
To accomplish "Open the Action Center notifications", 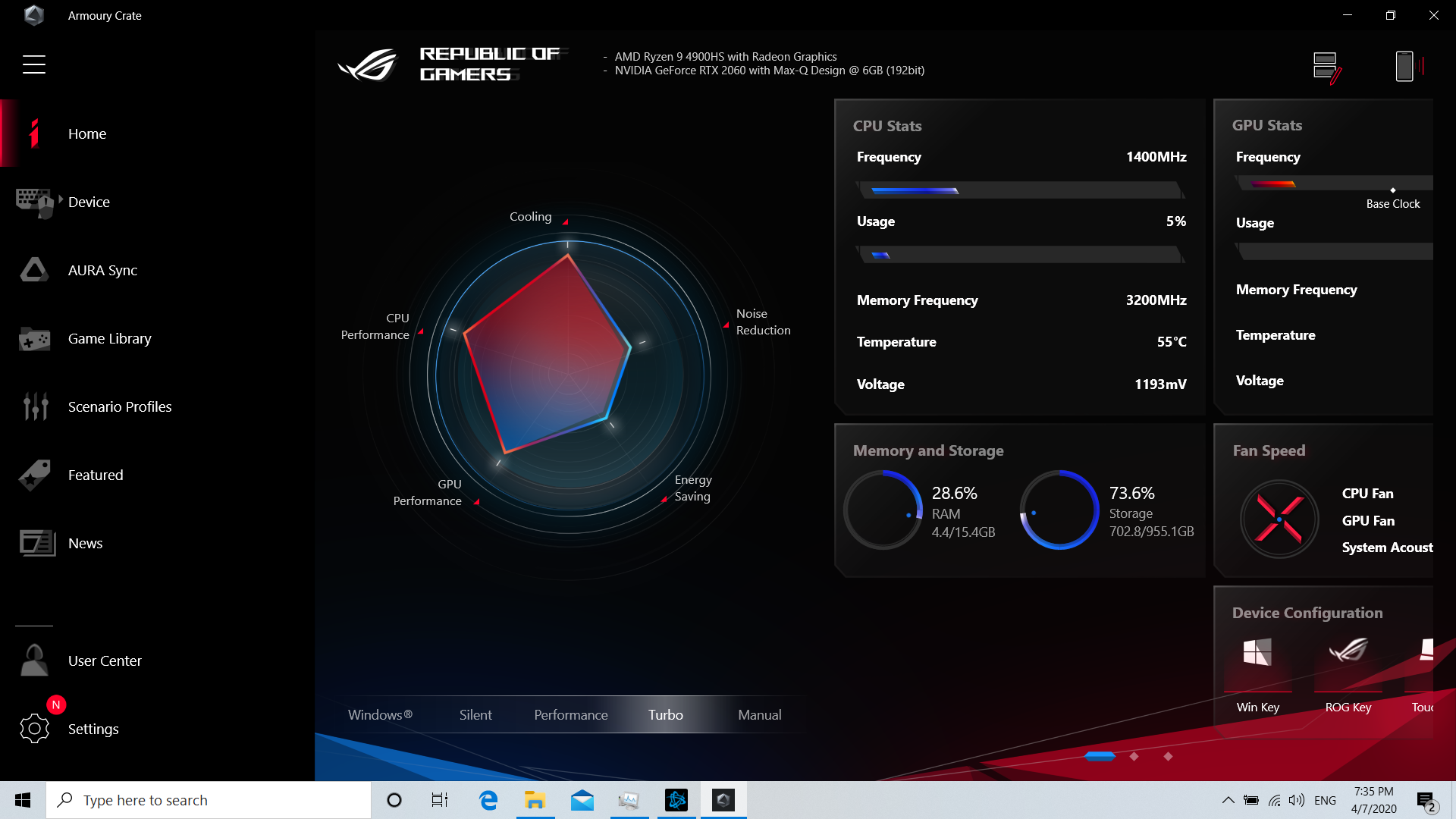I will point(1426,800).
